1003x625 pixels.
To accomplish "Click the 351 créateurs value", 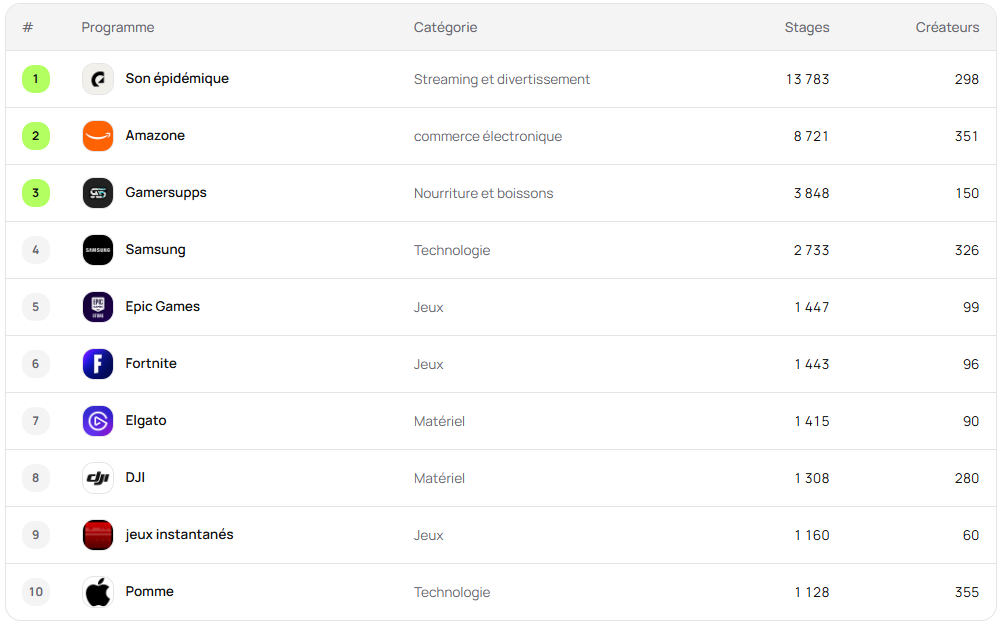I will click(967, 136).
